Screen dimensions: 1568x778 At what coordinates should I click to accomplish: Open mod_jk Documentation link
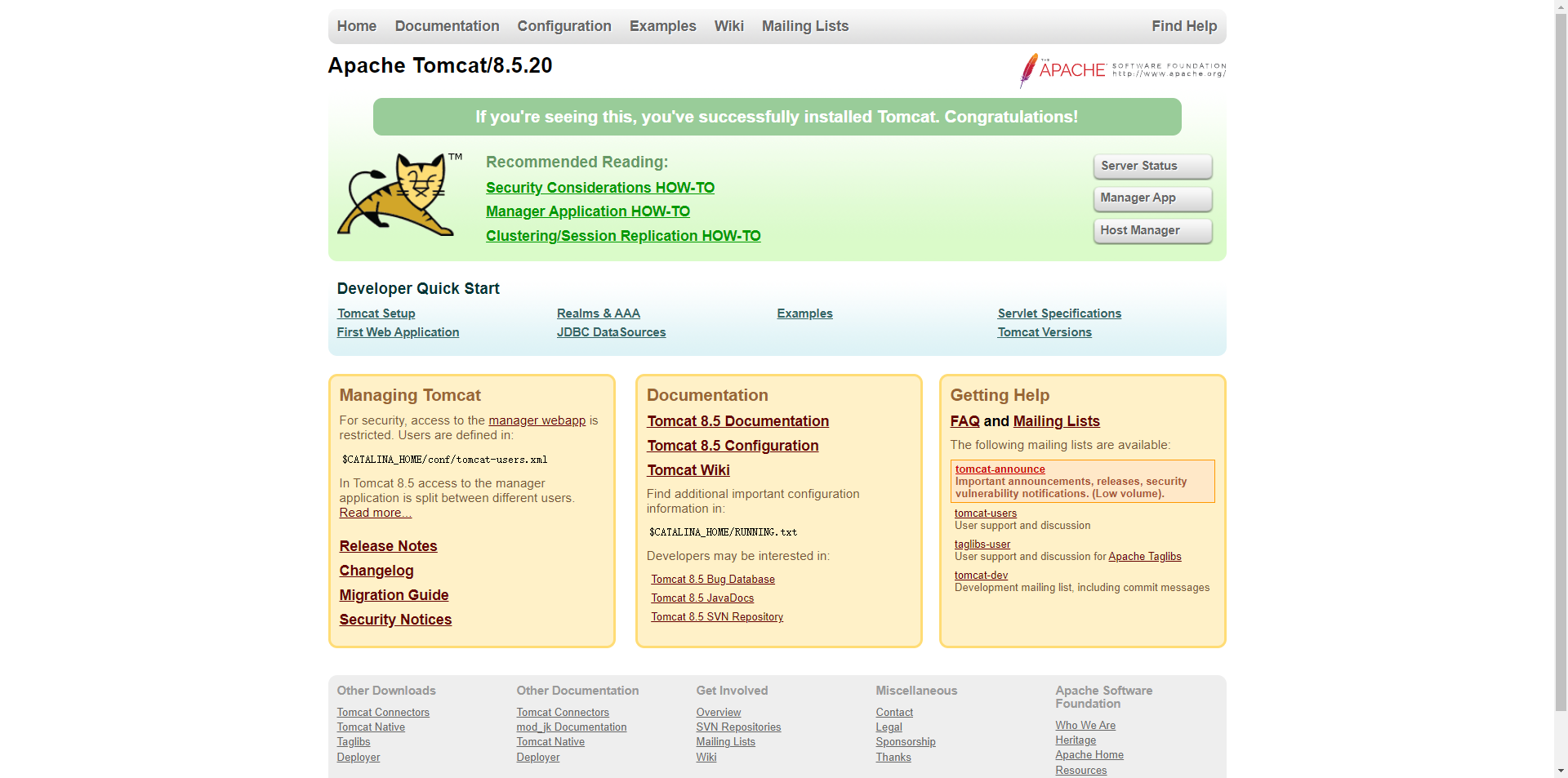[x=572, y=727]
